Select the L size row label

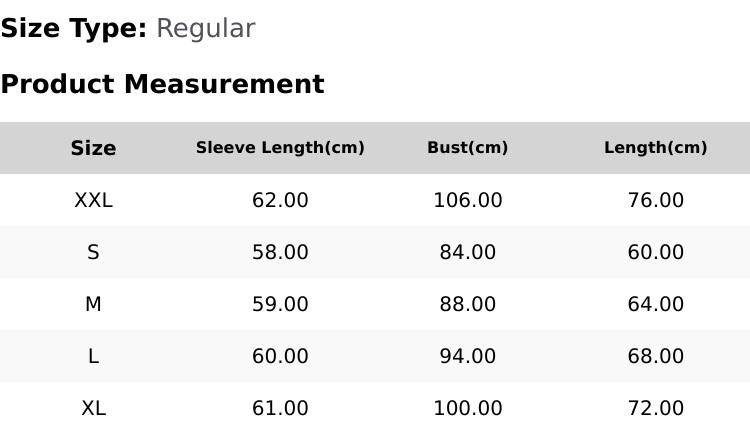point(93,356)
